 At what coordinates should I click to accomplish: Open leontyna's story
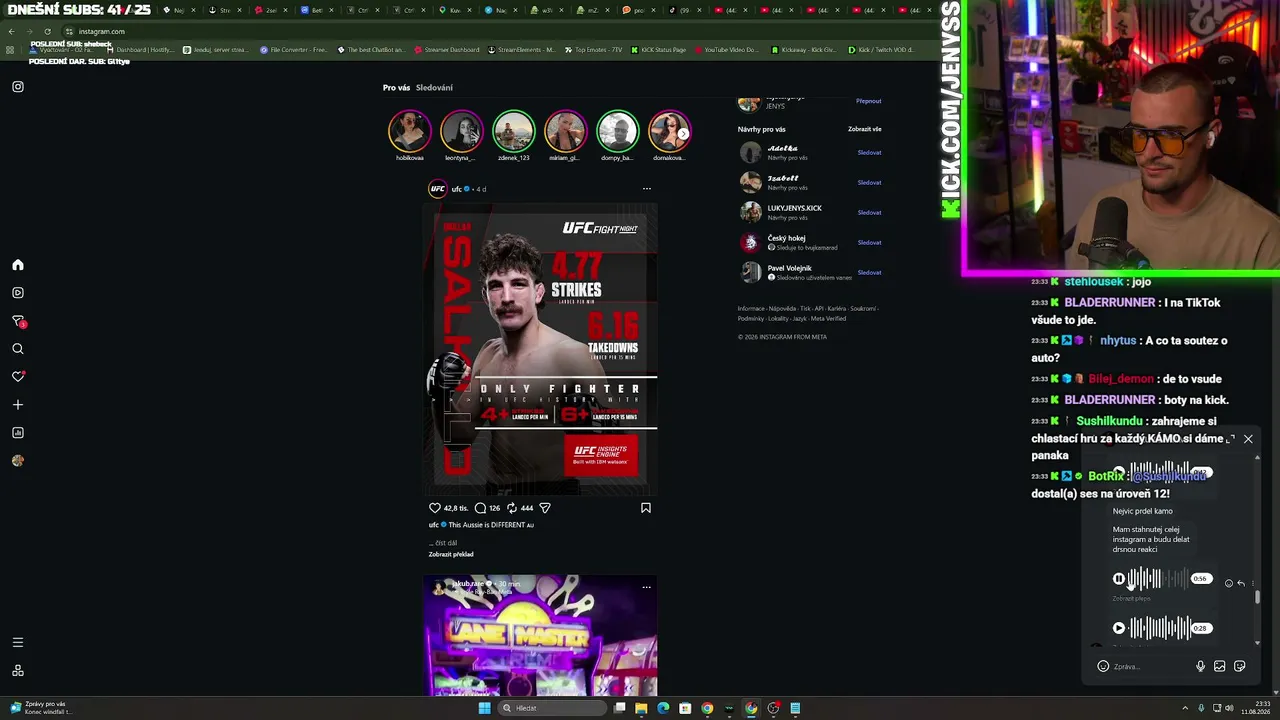(x=461, y=131)
